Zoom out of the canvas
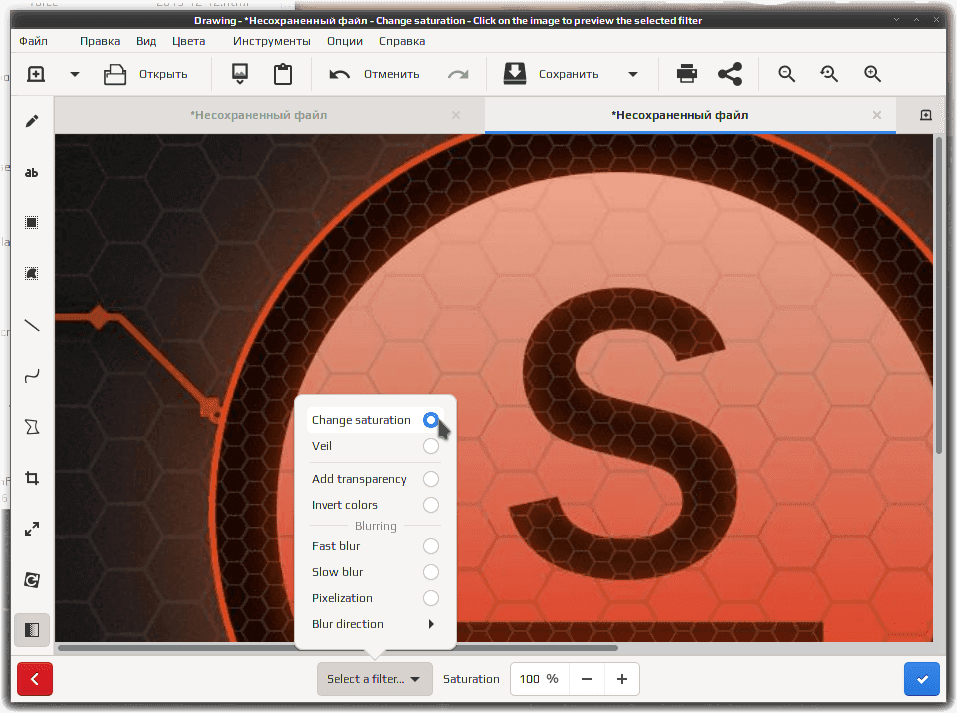 click(x=787, y=74)
